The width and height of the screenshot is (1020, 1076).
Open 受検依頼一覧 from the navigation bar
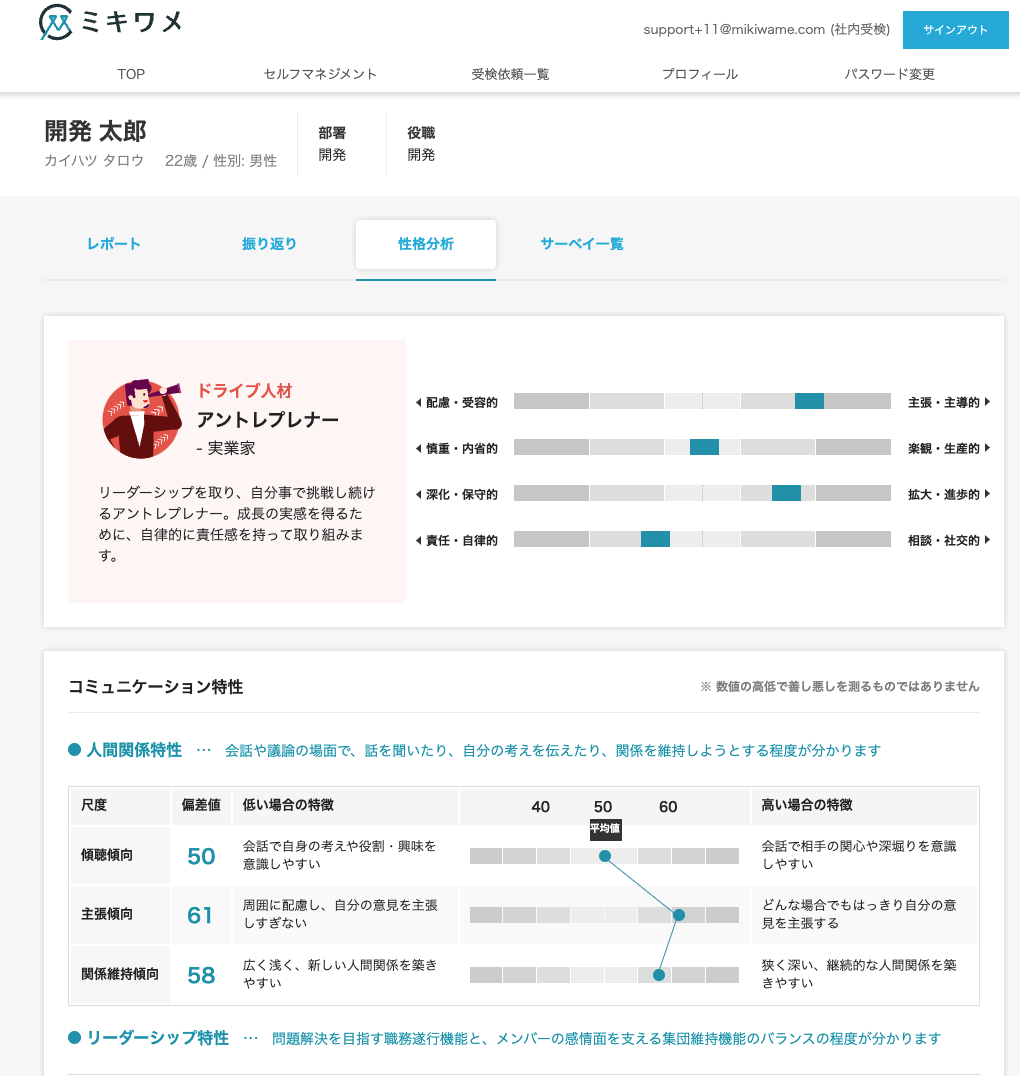[510, 74]
